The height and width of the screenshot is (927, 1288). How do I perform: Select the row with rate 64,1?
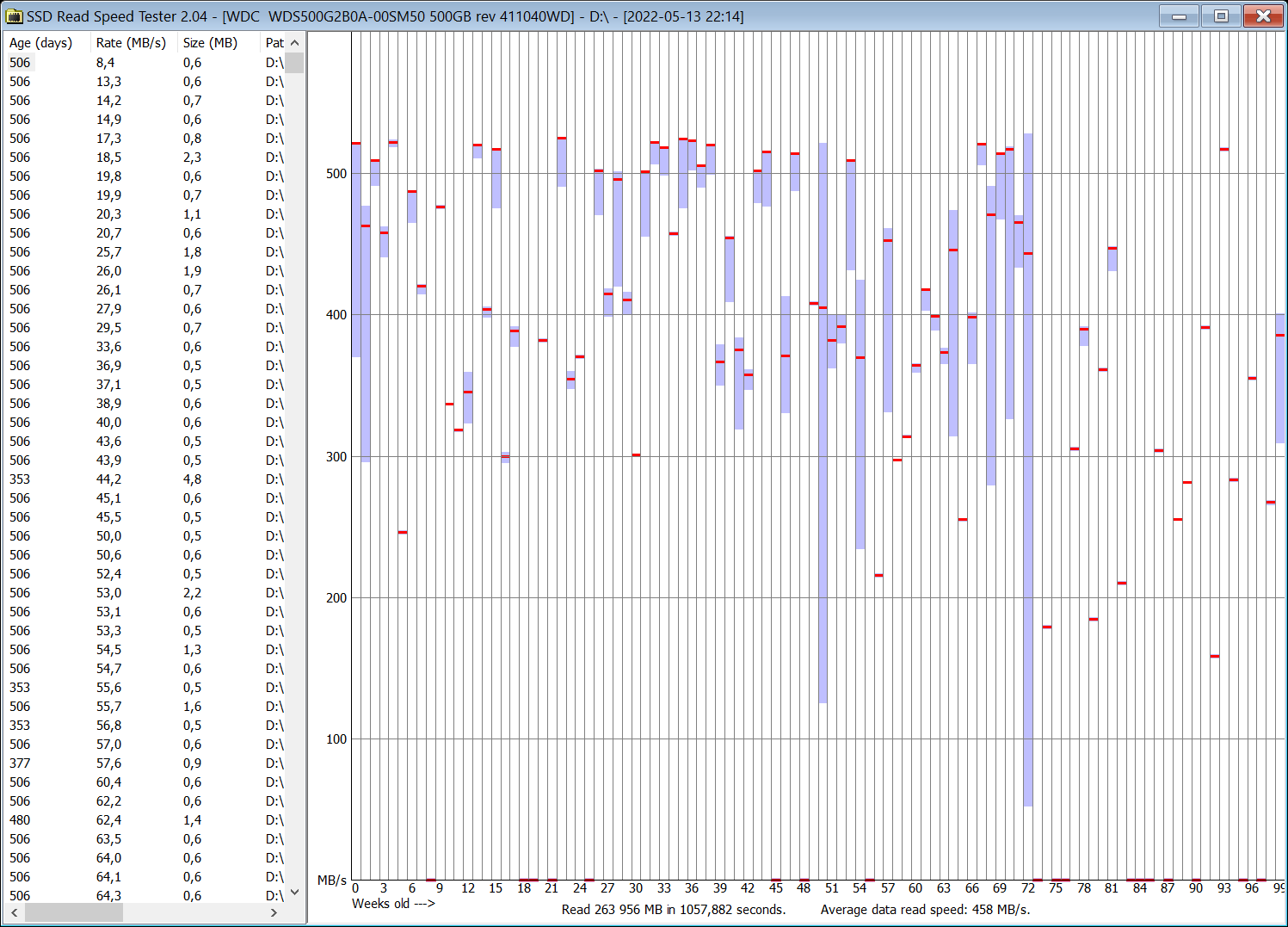point(145,877)
